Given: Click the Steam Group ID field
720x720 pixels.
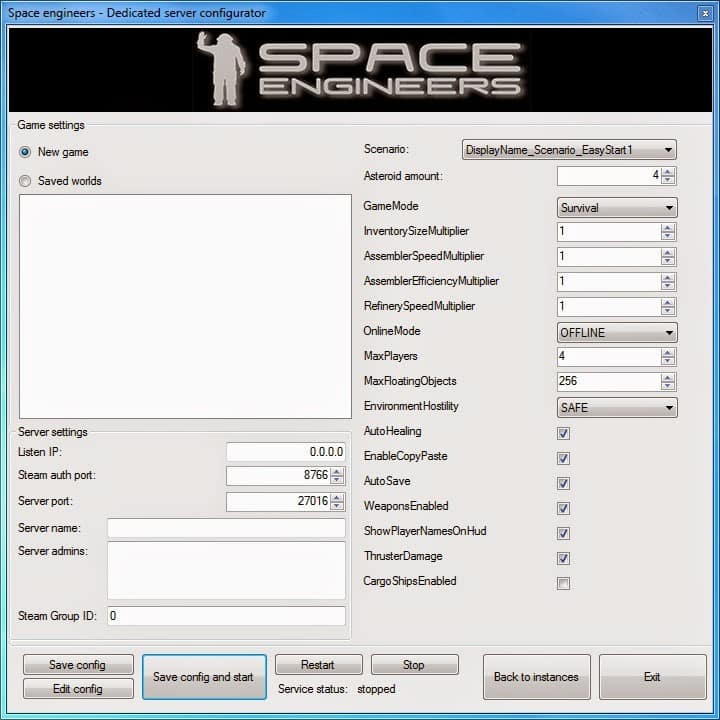Looking at the screenshot, I should [x=226, y=616].
